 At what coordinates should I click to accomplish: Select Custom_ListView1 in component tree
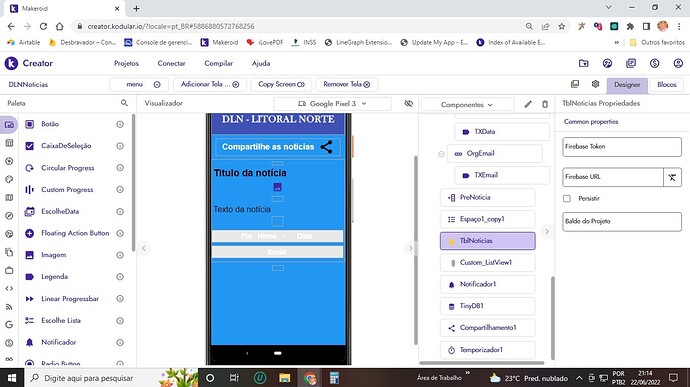tap(488, 263)
